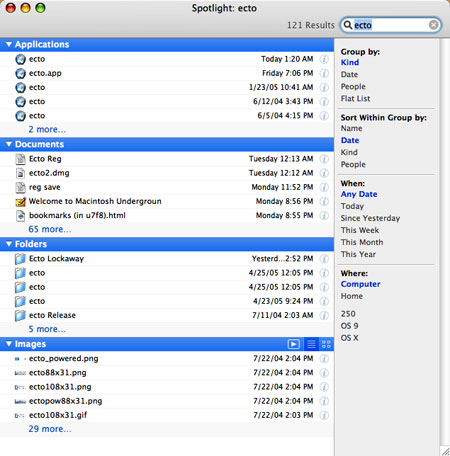Click the search field containing ecto
Screen dimensions: 450x456
tap(391, 25)
